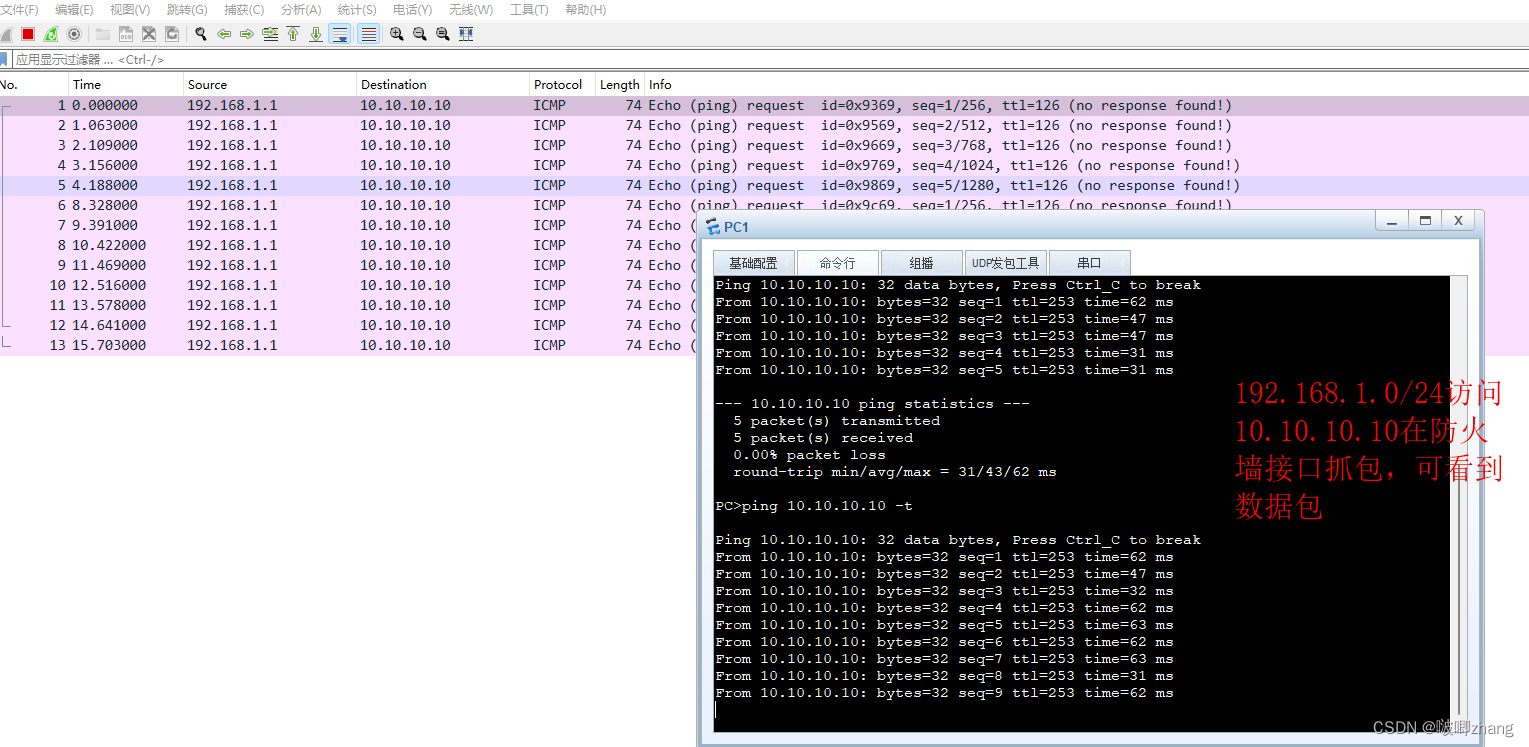Find a packet with magnifier icon
Viewport: 1529px width, 747px height.
[201, 34]
